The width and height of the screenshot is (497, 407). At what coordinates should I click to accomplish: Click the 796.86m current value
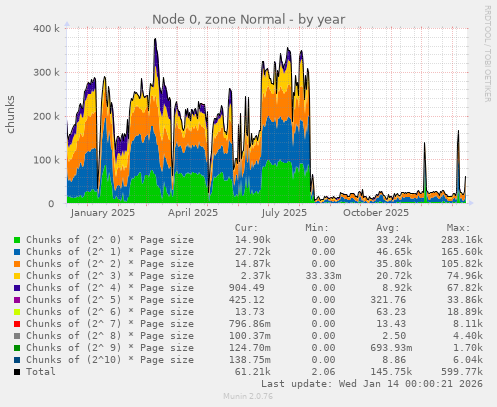pyautogui.click(x=250, y=324)
